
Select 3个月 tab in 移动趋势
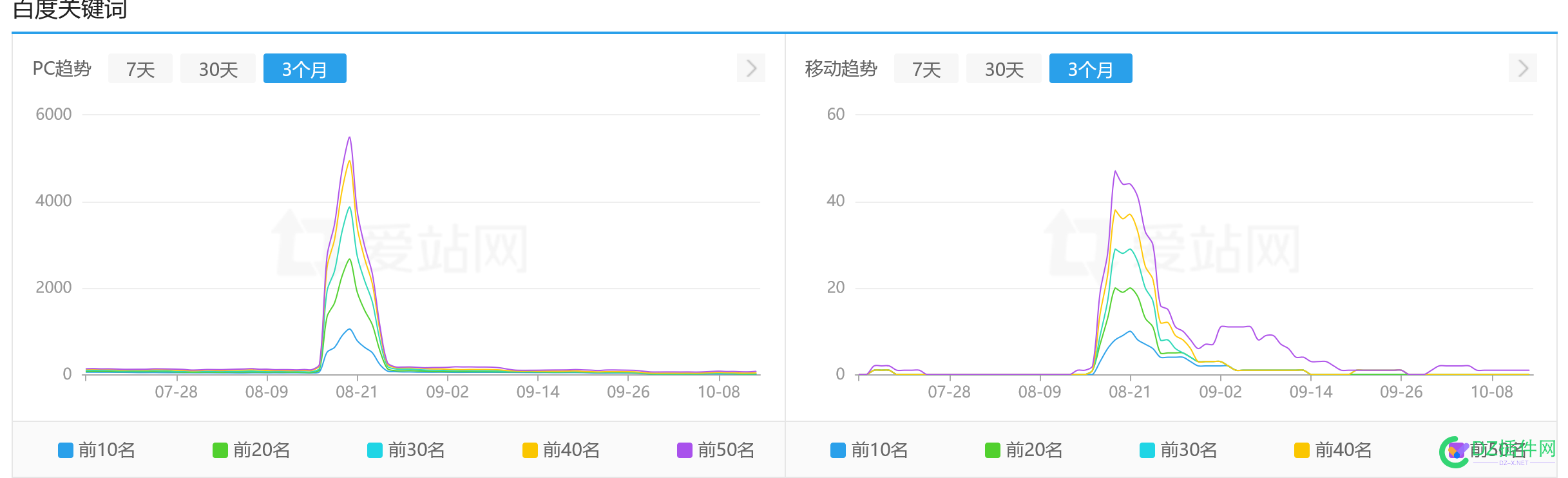(1091, 69)
